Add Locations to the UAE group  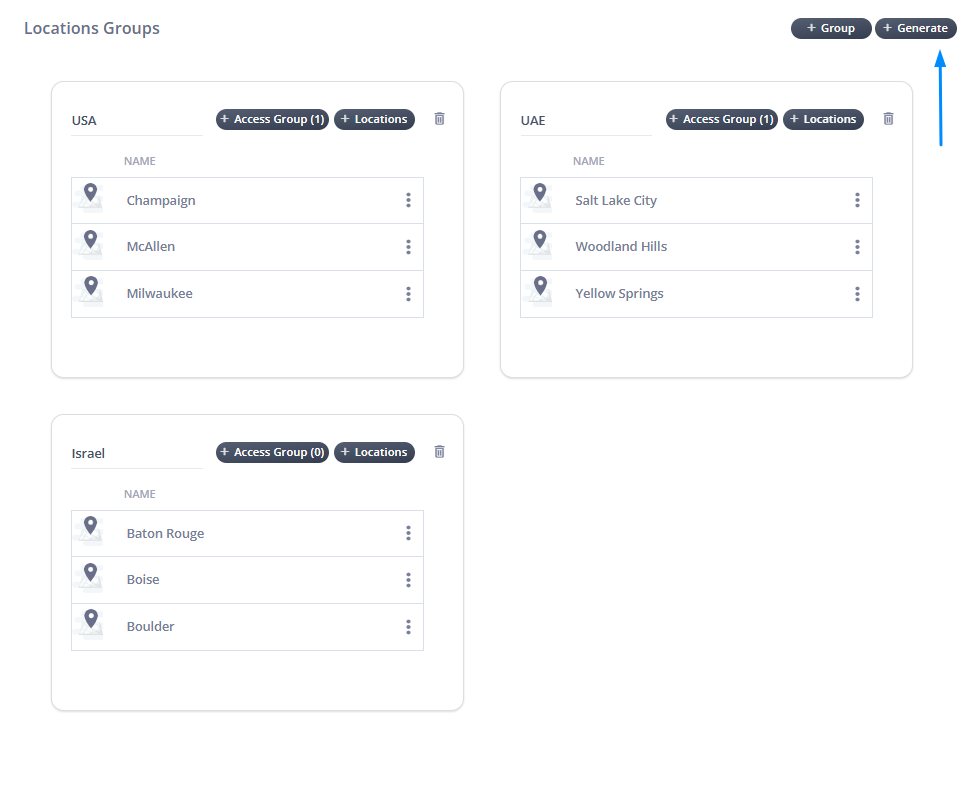click(x=822, y=119)
